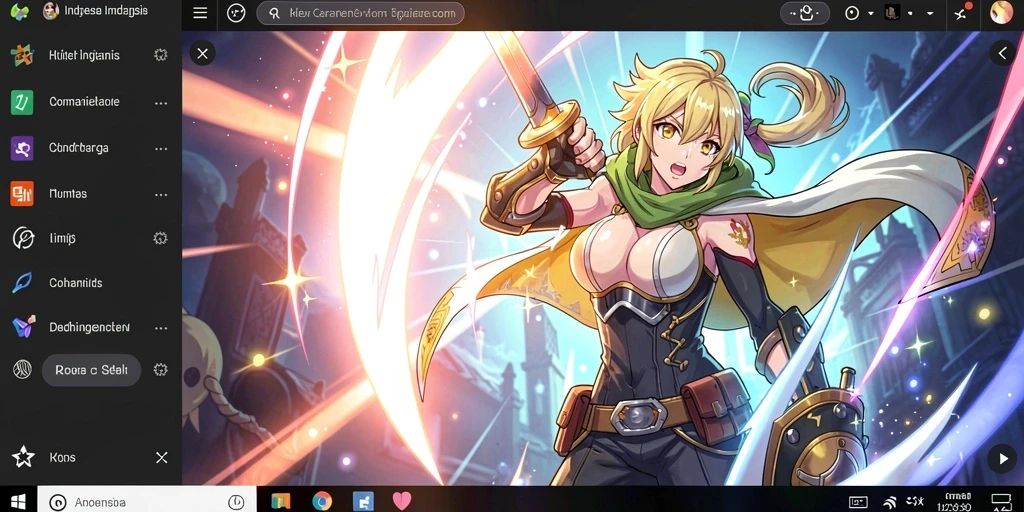Screen dimensions: 1024x512
Task: Click the hamburger menu icon in top bar
Action: click(x=200, y=13)
